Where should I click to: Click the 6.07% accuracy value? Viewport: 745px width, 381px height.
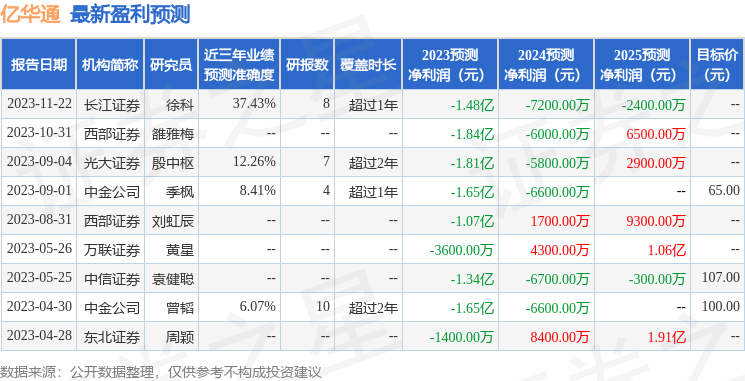coord(258,306)
